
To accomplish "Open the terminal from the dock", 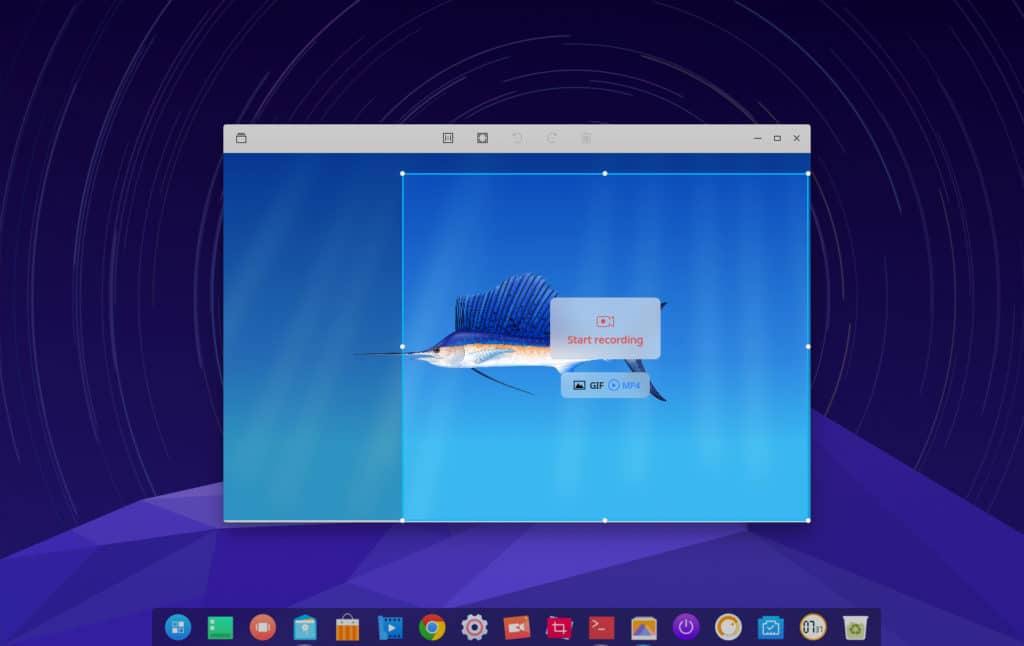I will tap(601, 628).
